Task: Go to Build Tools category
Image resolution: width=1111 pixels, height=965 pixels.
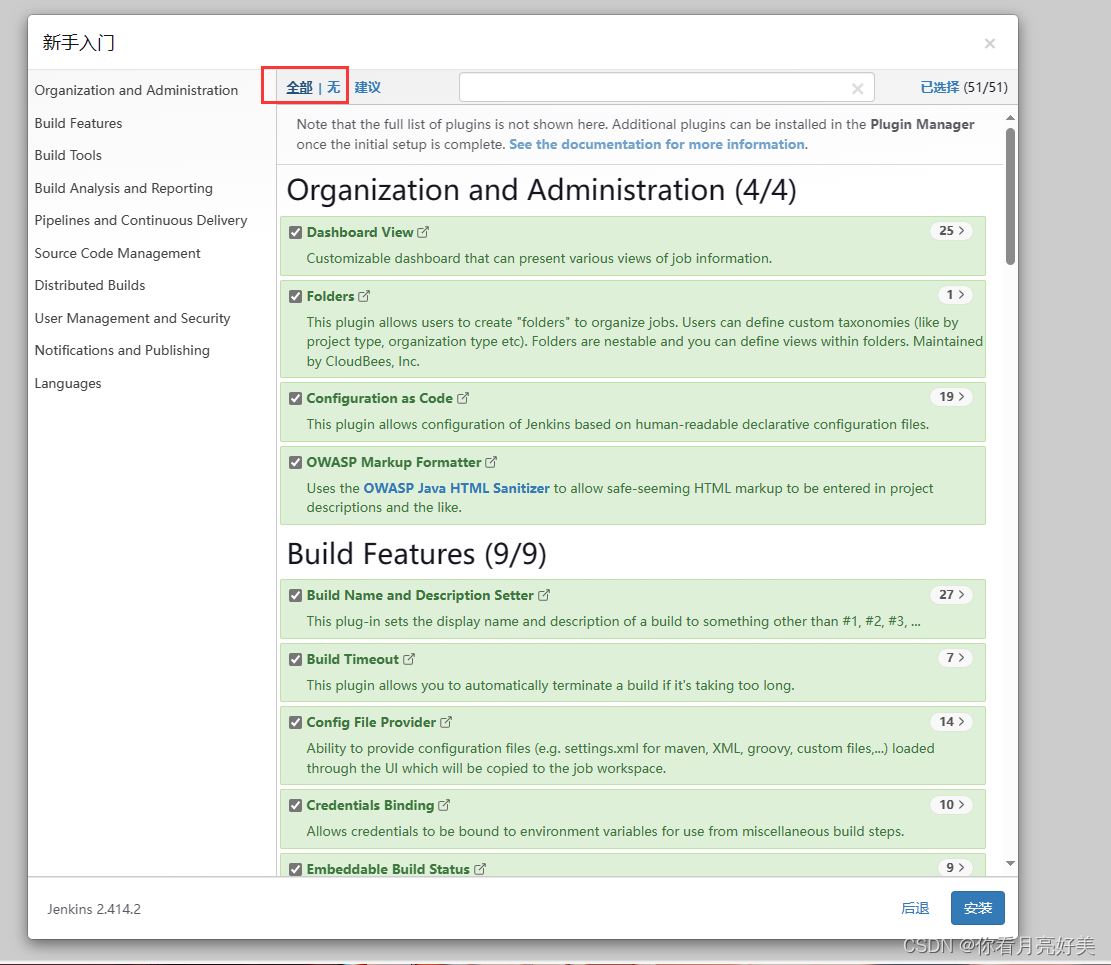Action: (68, 155)
